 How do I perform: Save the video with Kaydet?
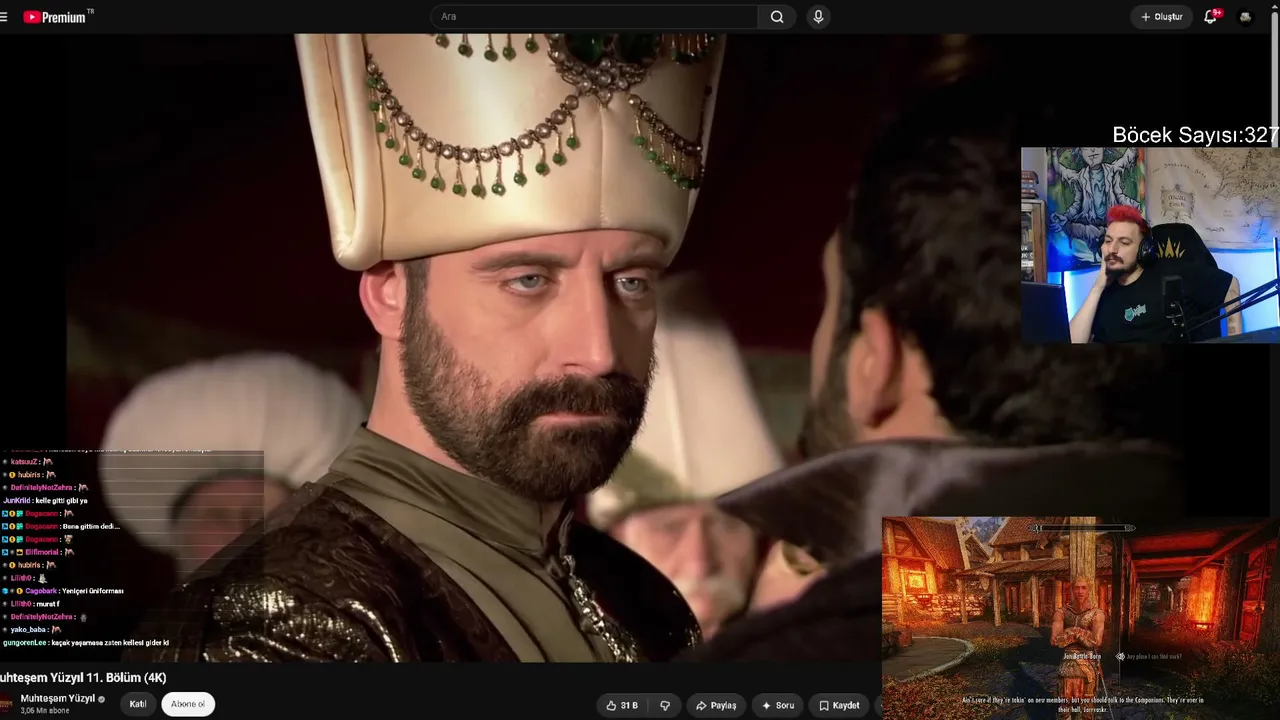tap(839, 705)
